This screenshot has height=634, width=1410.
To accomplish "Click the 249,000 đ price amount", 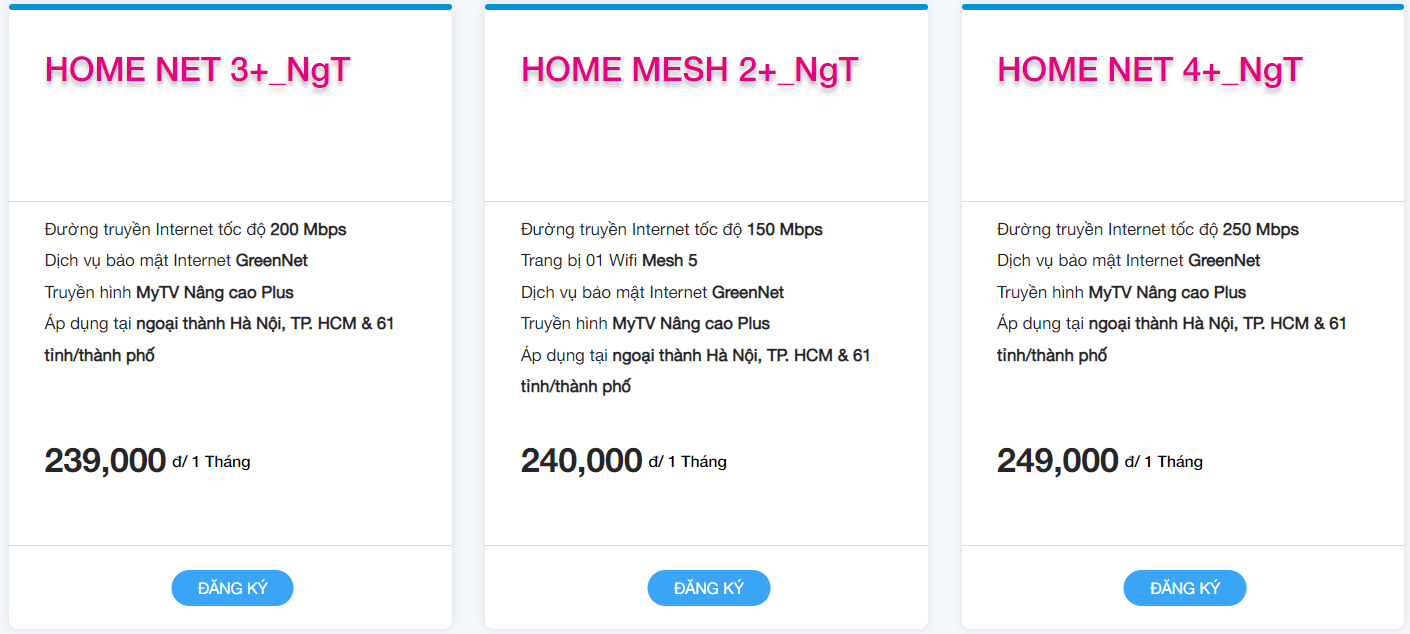I will pos(1057,461).
